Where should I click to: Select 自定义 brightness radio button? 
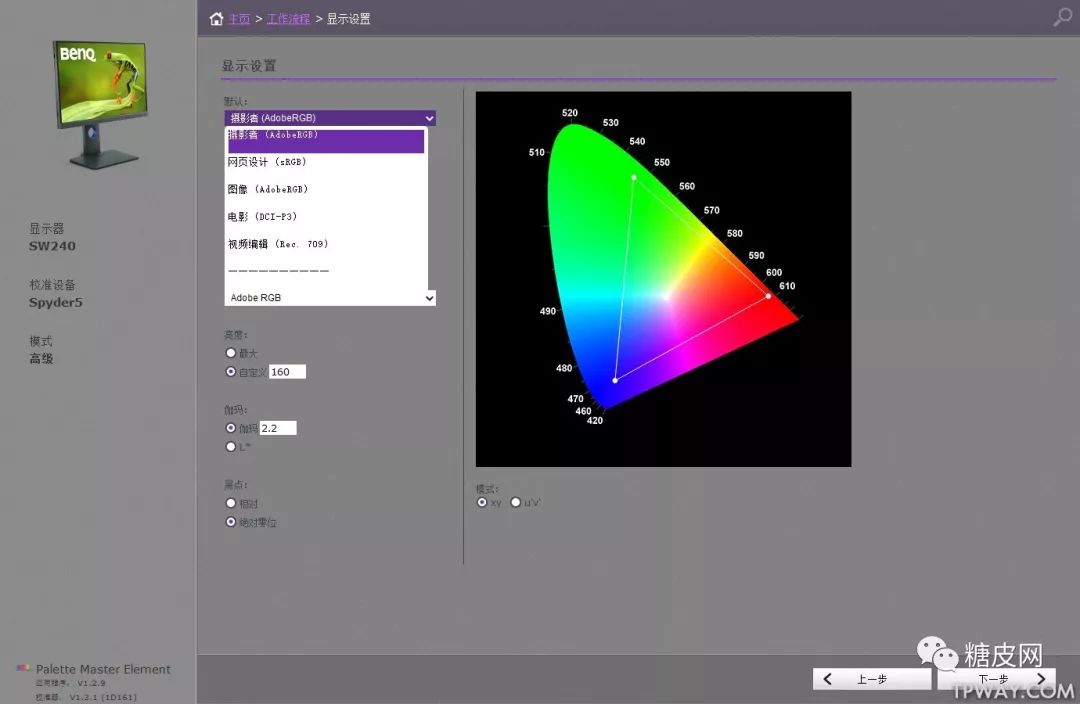coord(231,371)
